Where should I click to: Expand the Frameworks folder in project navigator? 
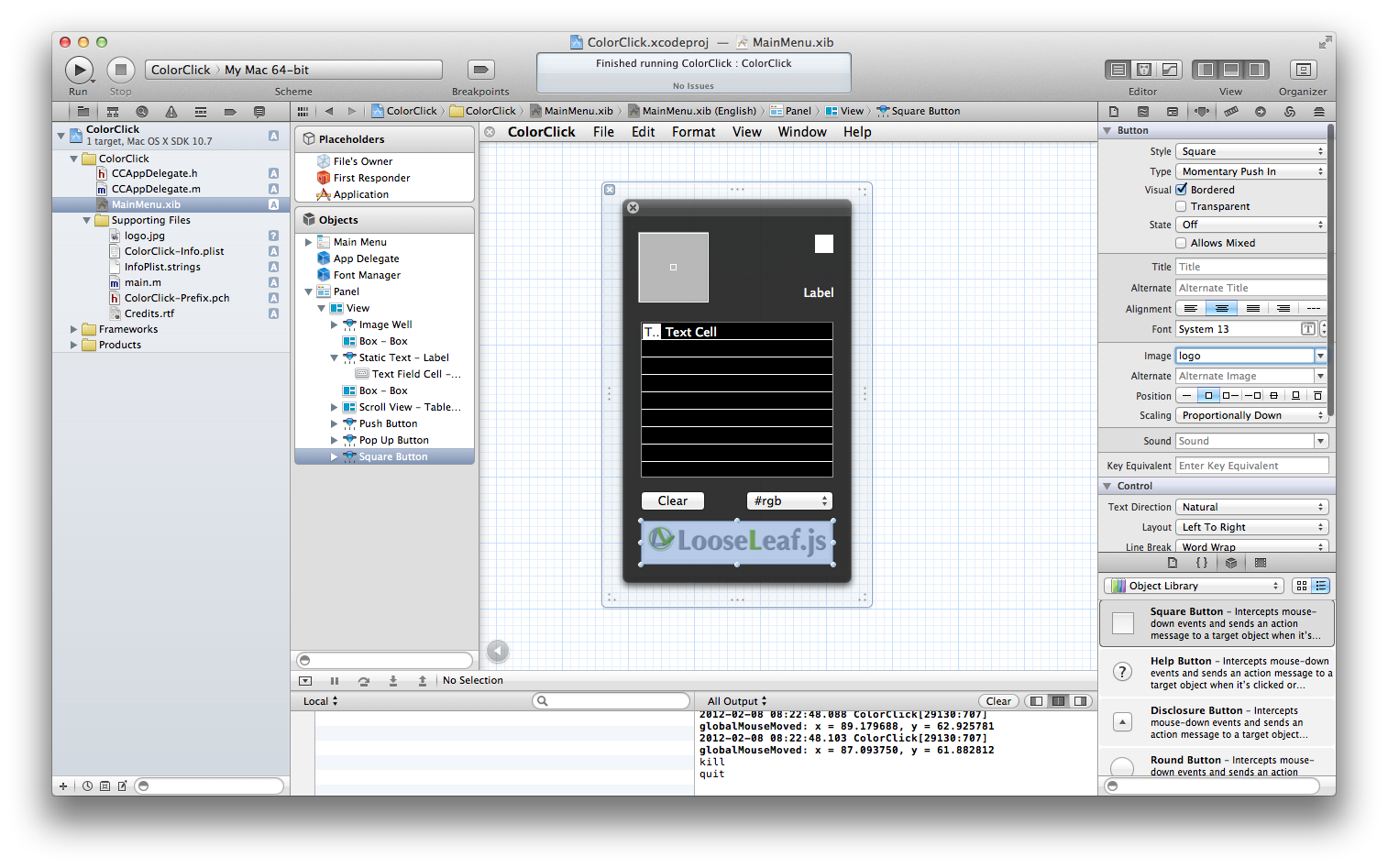[74, 329]
